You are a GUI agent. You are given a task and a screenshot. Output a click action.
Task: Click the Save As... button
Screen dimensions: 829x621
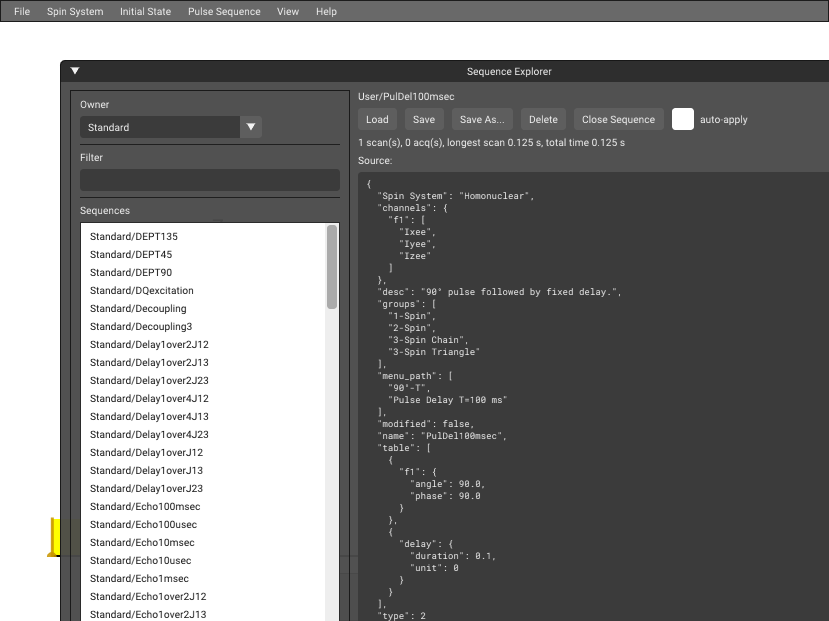tap(482, 119)
